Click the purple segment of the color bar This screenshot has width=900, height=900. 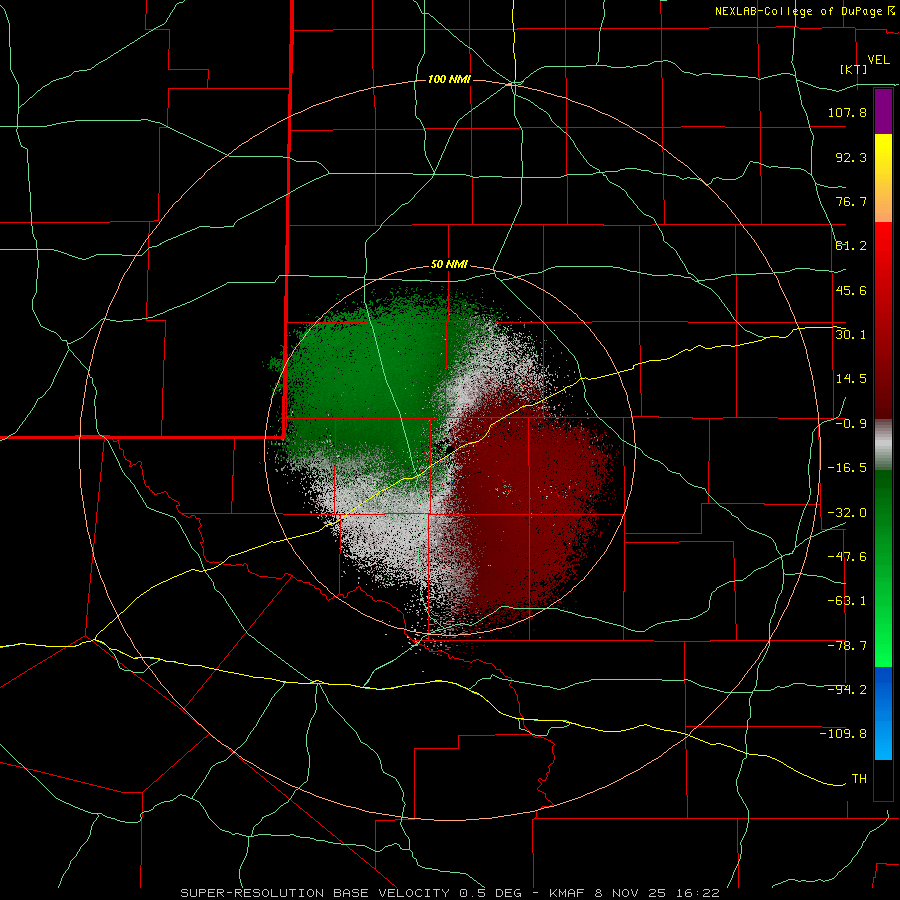click(883, 111)
